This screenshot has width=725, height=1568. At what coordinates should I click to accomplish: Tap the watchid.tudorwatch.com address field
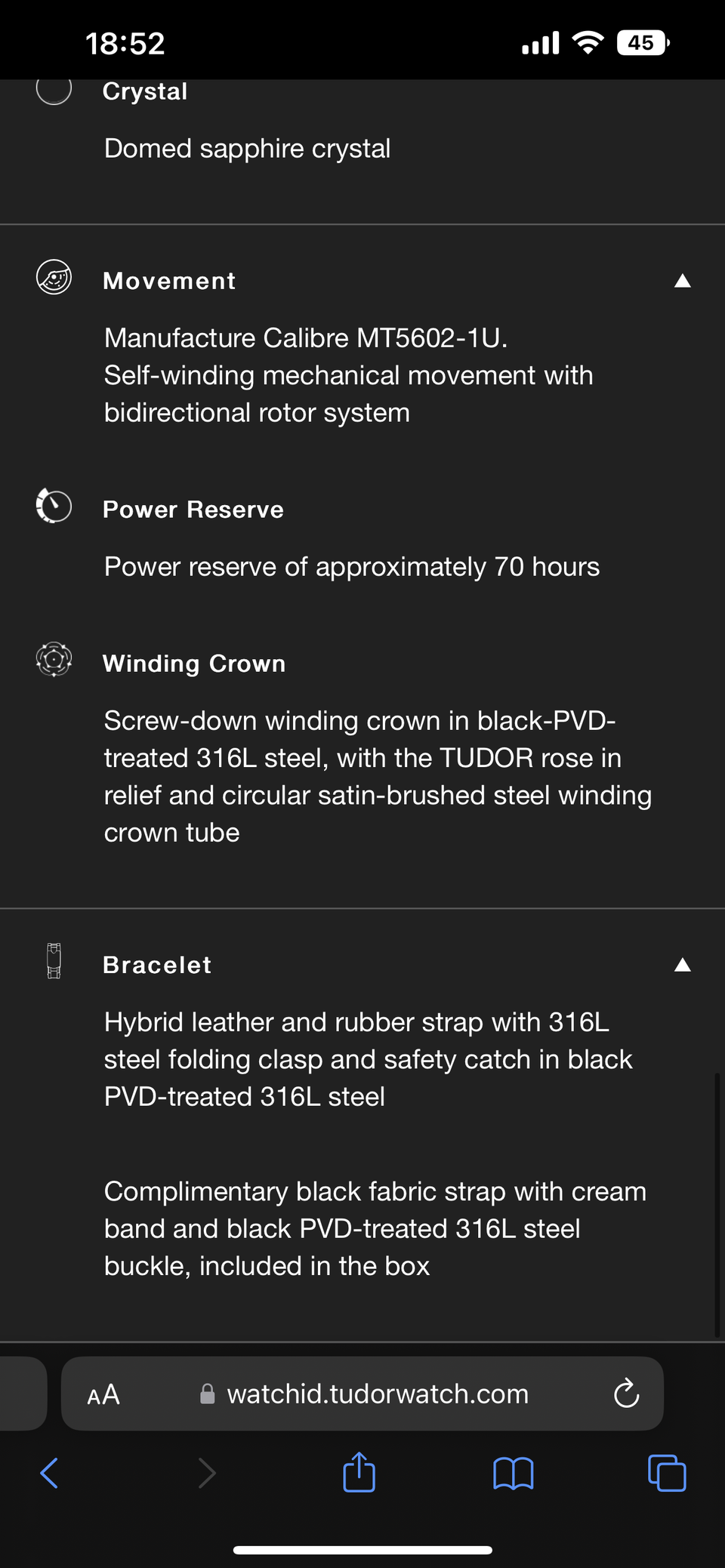378,1394
